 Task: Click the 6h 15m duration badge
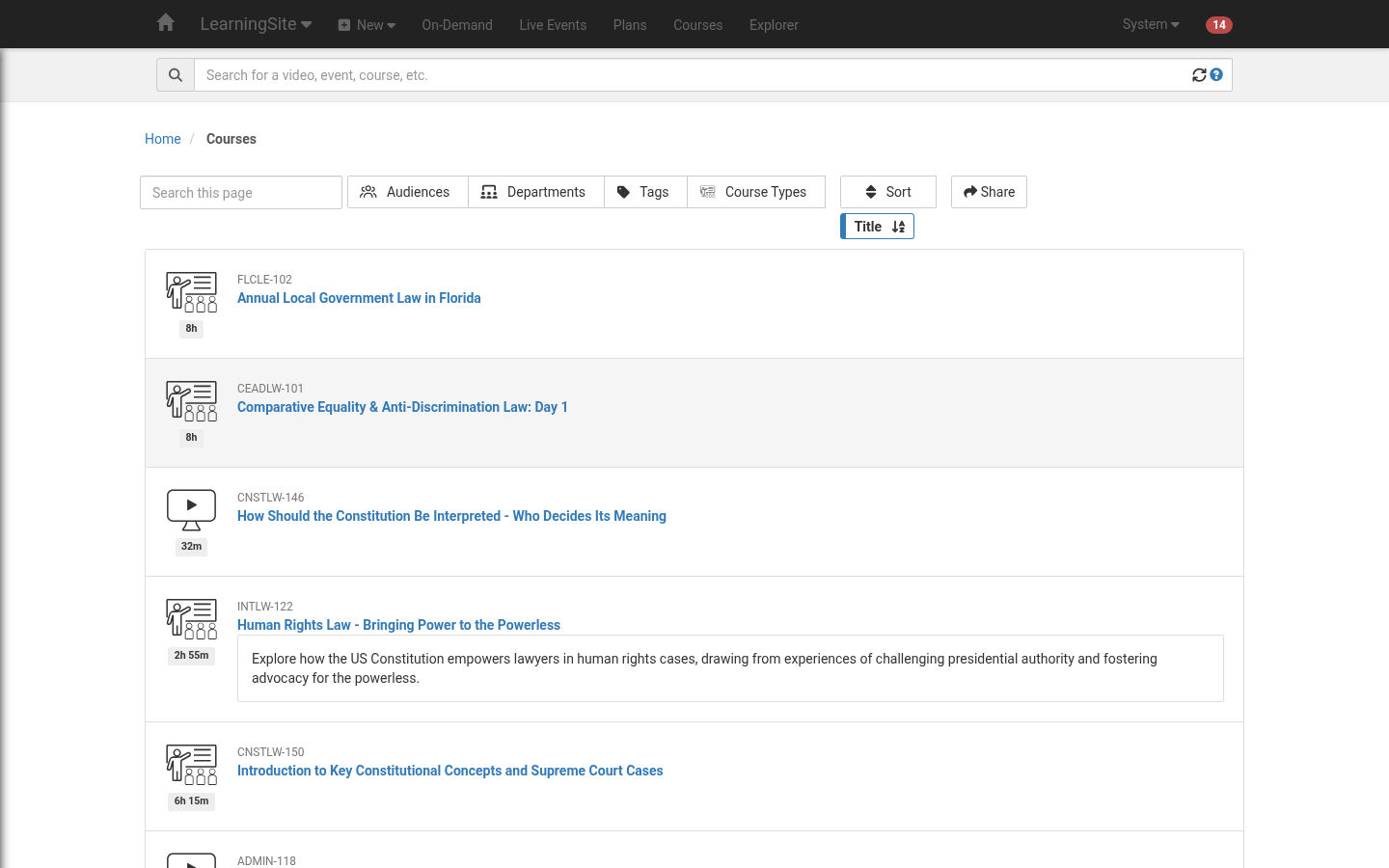pyautogui.click(x=191, y=801)
